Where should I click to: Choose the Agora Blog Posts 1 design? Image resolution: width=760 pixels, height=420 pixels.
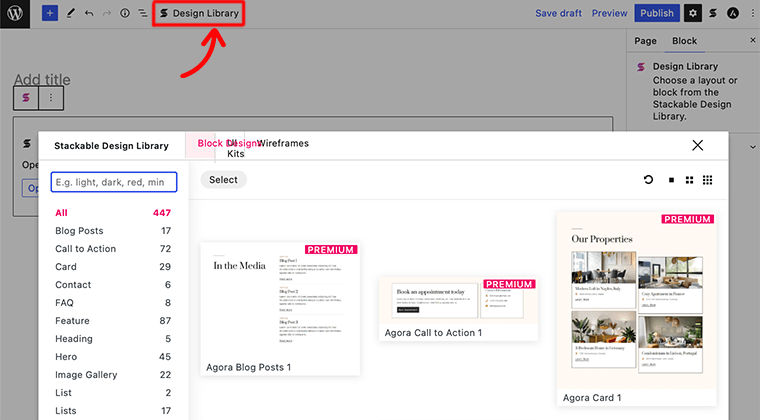280,309
